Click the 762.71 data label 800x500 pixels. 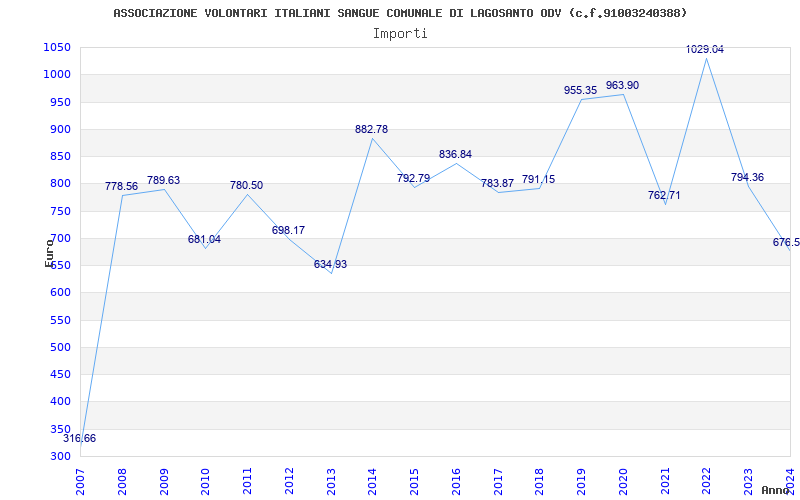(664, 195)
